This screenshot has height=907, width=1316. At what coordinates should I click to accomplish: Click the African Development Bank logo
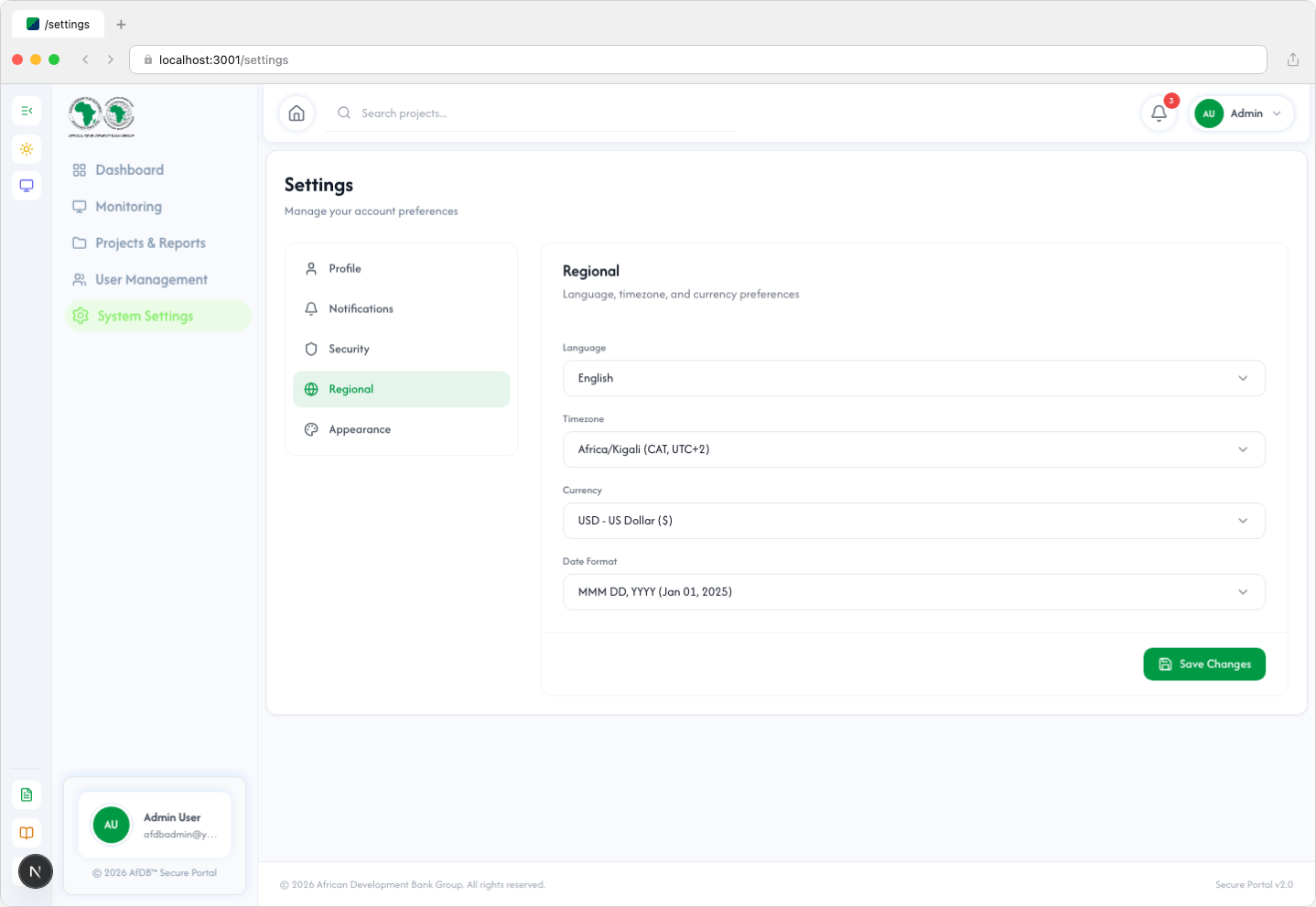click(102, 116)
